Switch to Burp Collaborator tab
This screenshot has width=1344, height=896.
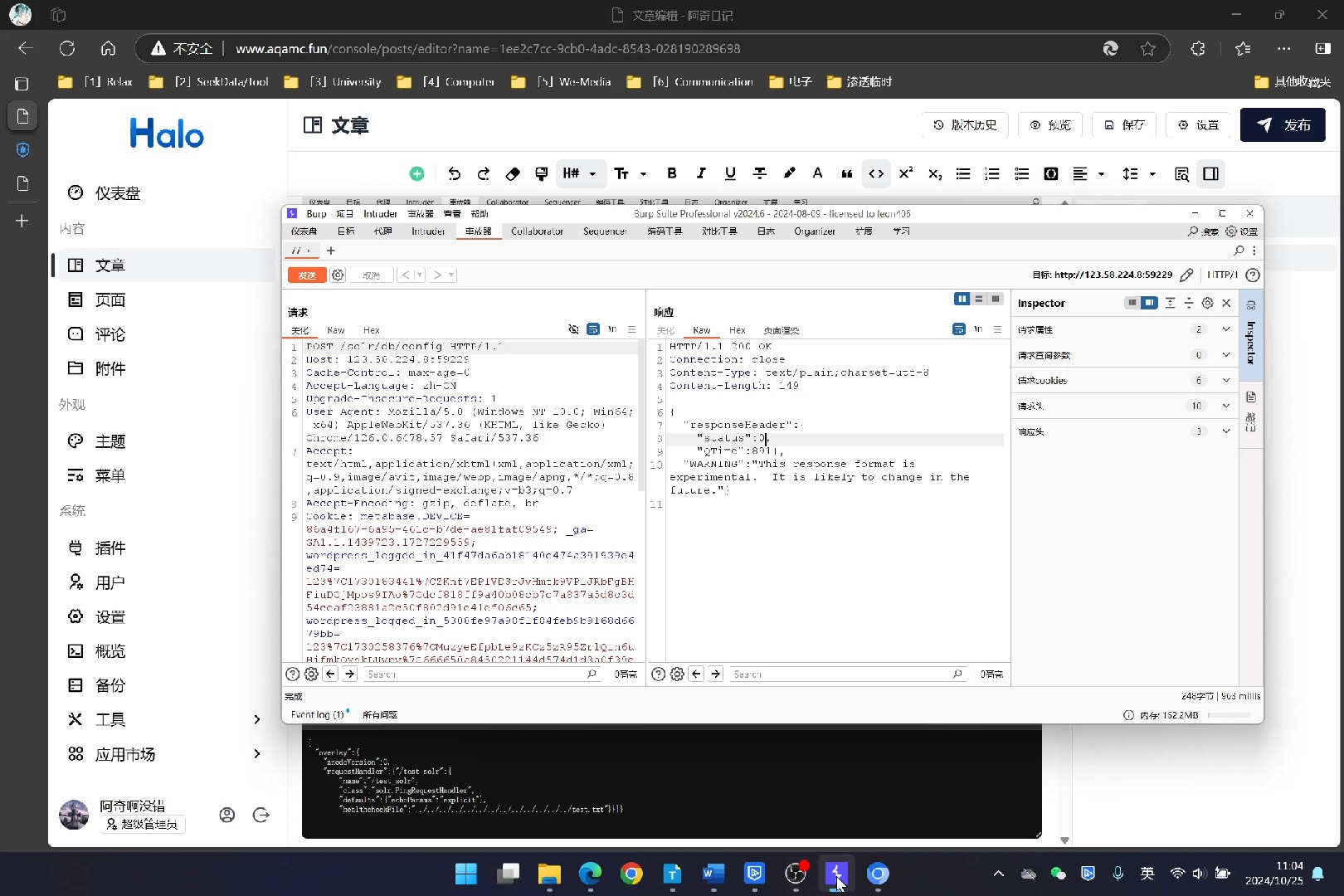537,231
